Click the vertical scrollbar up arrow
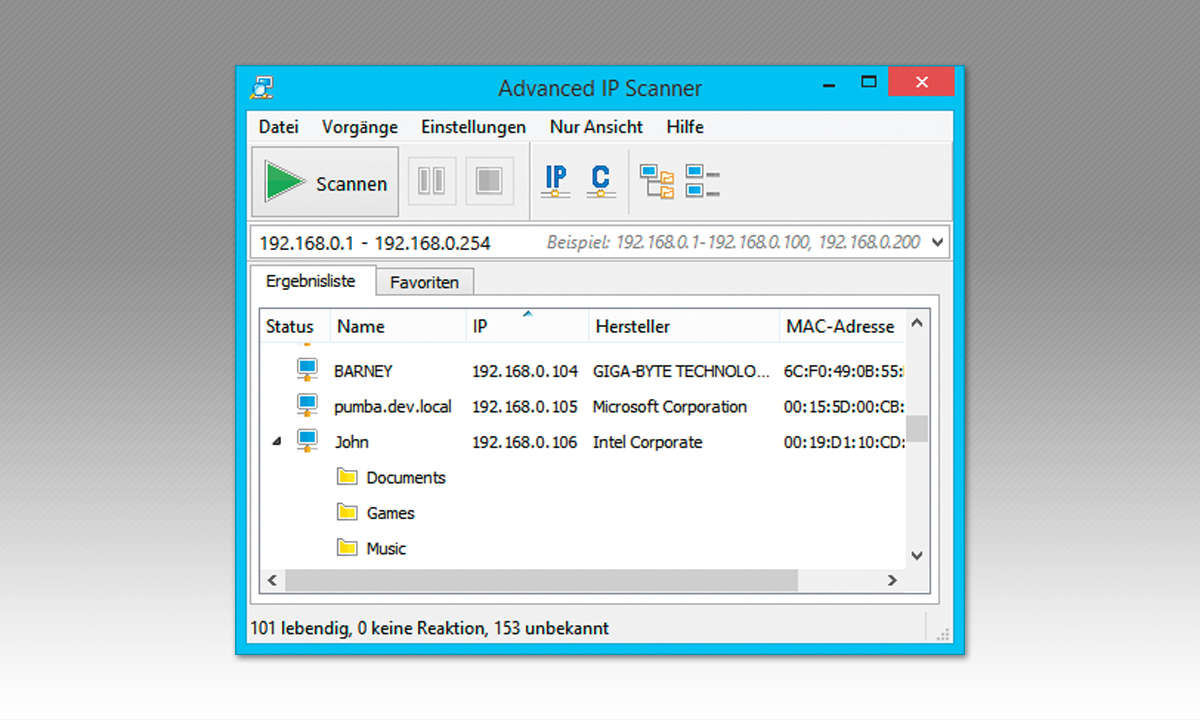This screenshot has width=1200, height=720. point(917,323)
